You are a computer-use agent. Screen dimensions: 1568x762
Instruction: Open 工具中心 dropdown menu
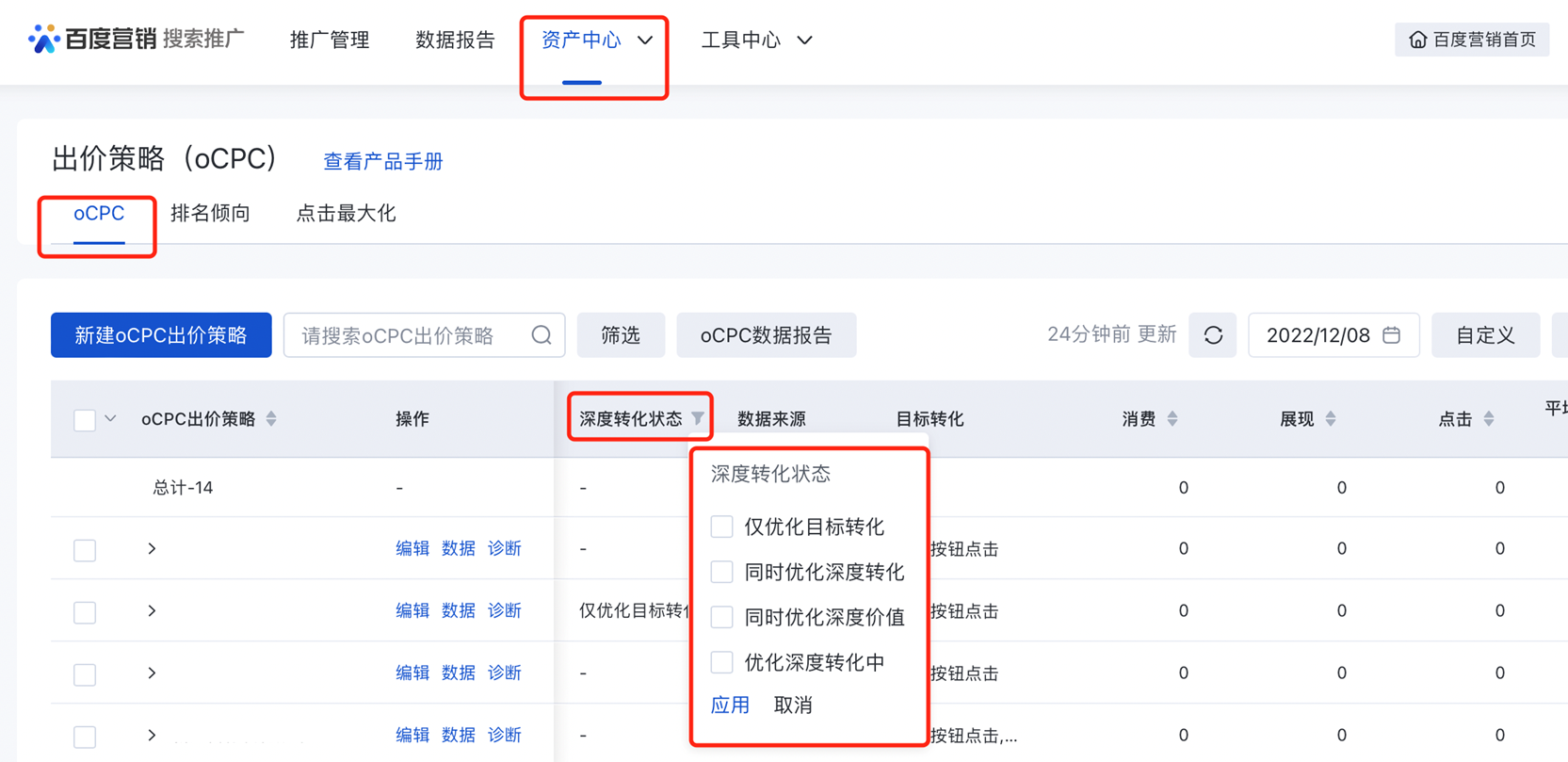[x=756, y=41]
